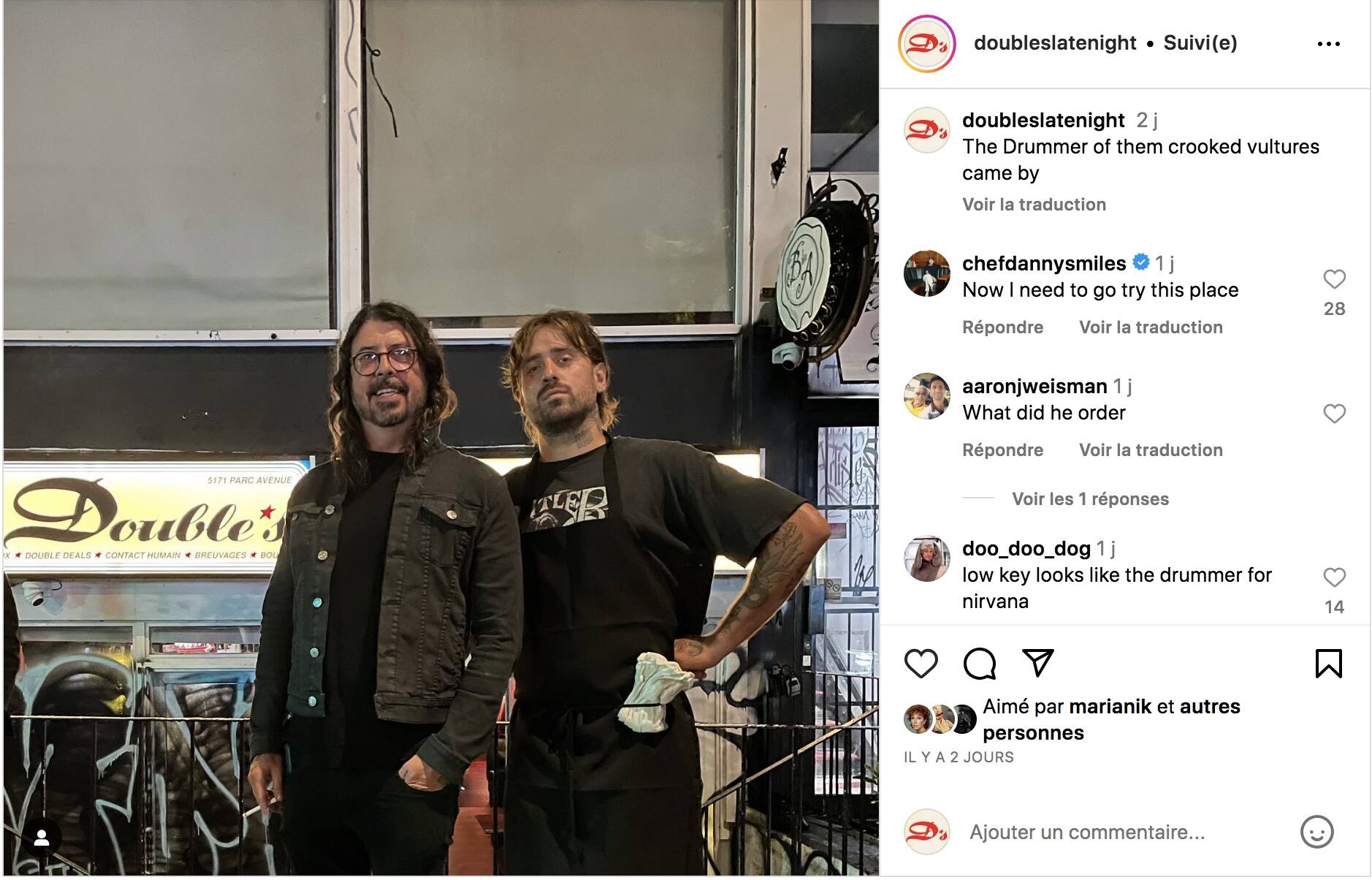
Task: Show tagged people icon on photo
Action: tap(42, 838)
